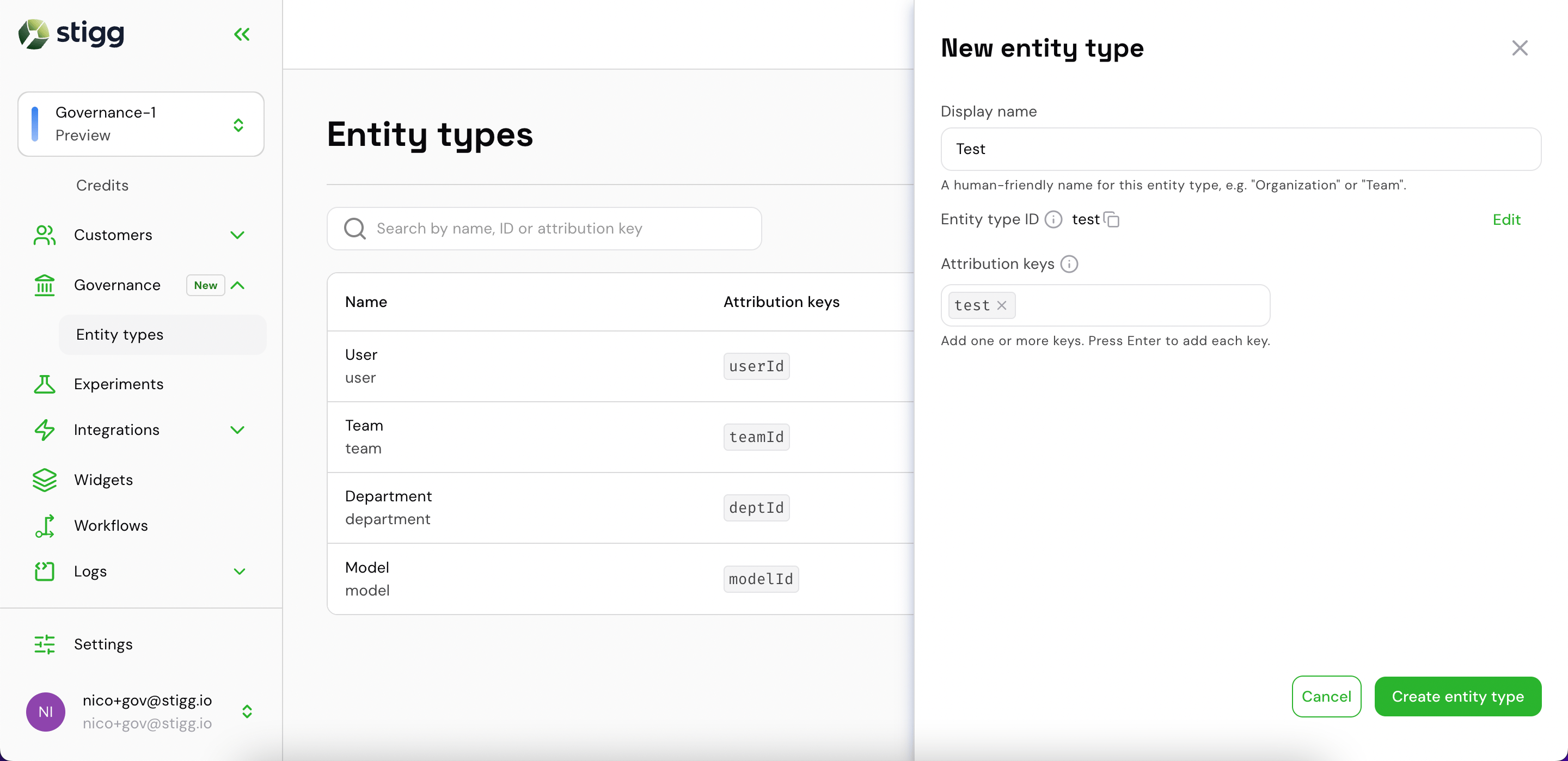Image resolution: width=1568 pixels, height=761 pixels.
Task: Open the Governance-1 environment switcher
Action: 140,124
